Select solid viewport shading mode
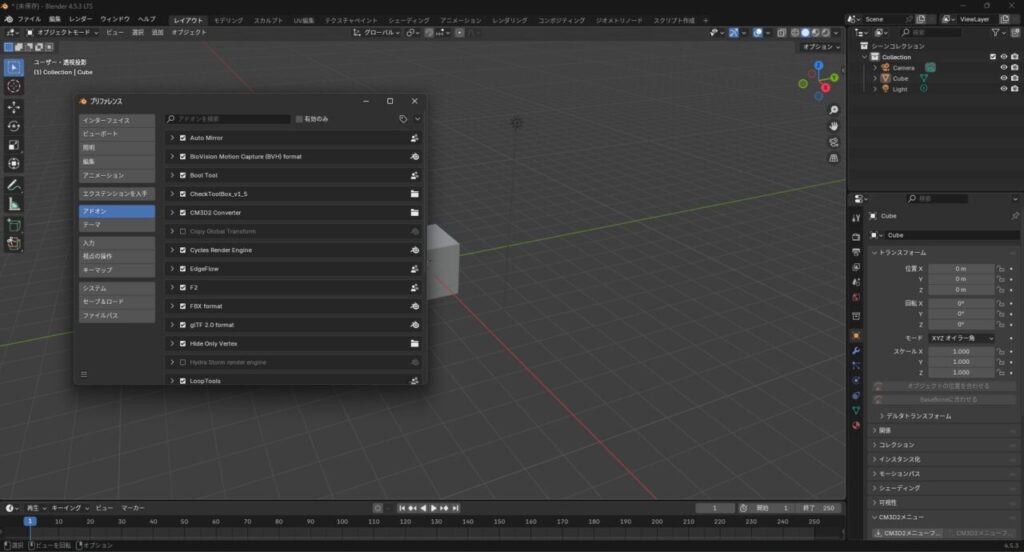This screenshot has height=552, width=1024. click(x=805, y=33)
